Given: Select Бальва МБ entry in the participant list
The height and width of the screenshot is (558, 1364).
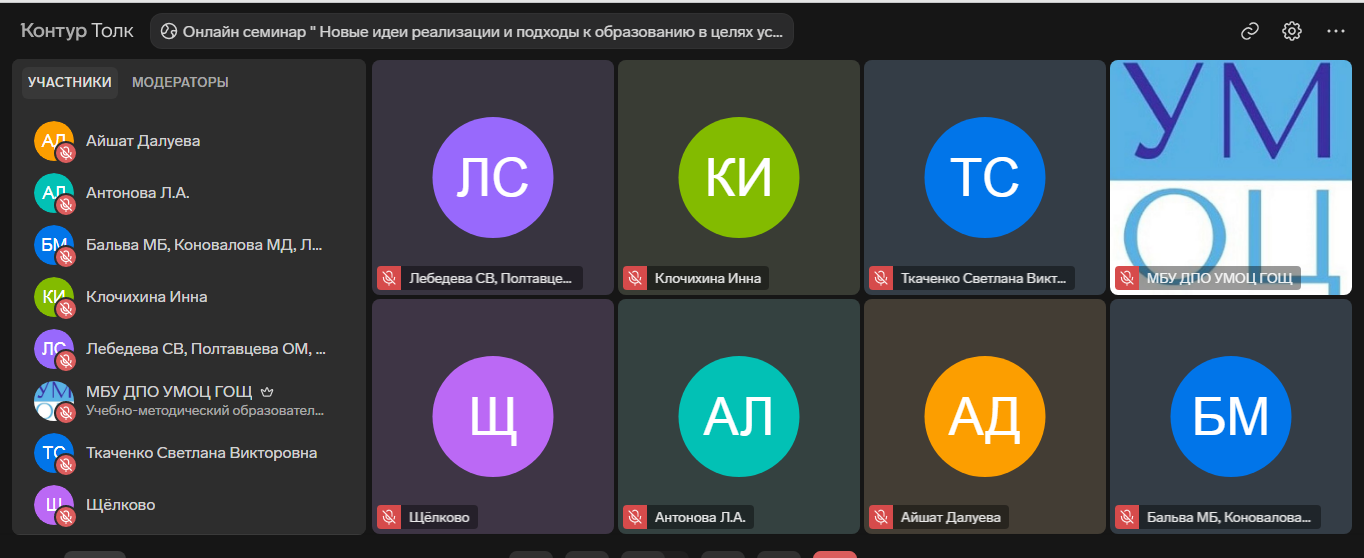Looking at the screenshot, I should (204, 245).
